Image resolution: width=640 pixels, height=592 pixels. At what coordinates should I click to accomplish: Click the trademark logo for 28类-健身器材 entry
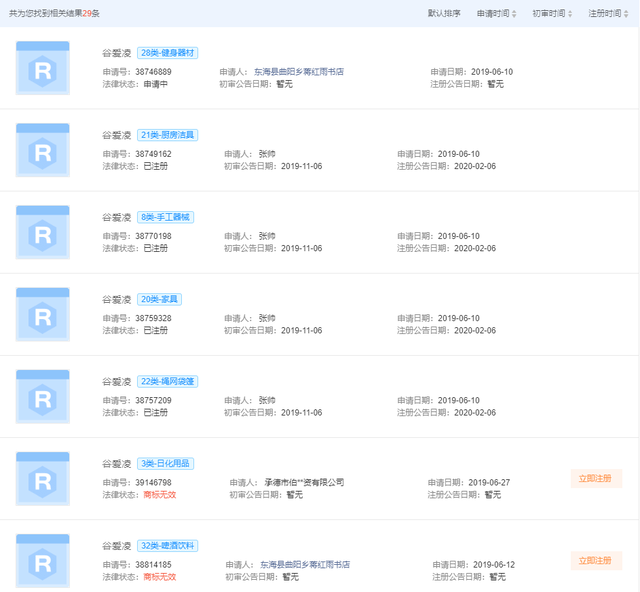43,68
